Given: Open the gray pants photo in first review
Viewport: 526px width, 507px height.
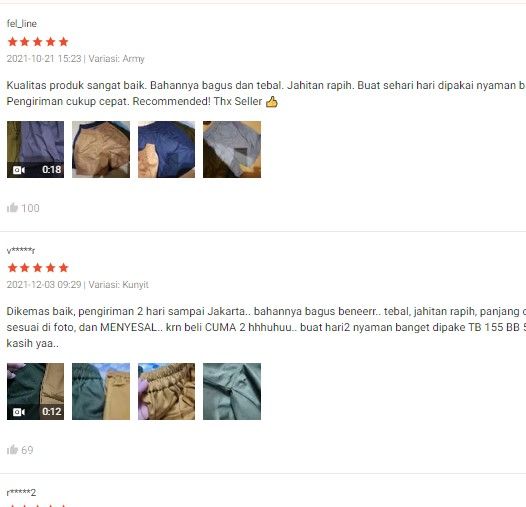Looking at the screenshot, I should pyautogui.click(x=232, y=149).
